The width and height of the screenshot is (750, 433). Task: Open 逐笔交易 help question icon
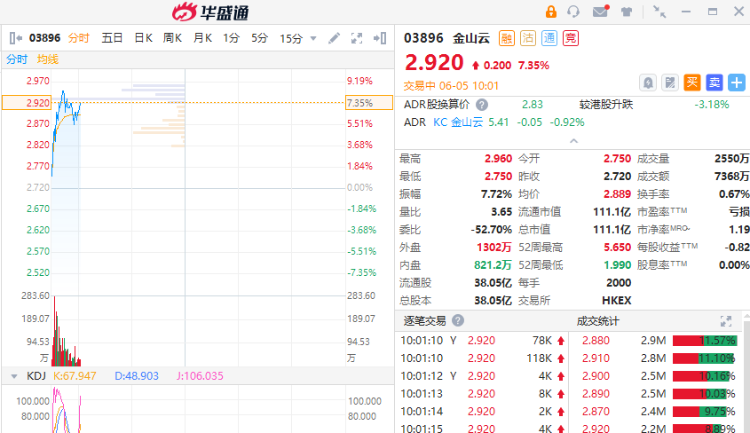(x=458, y=321)
